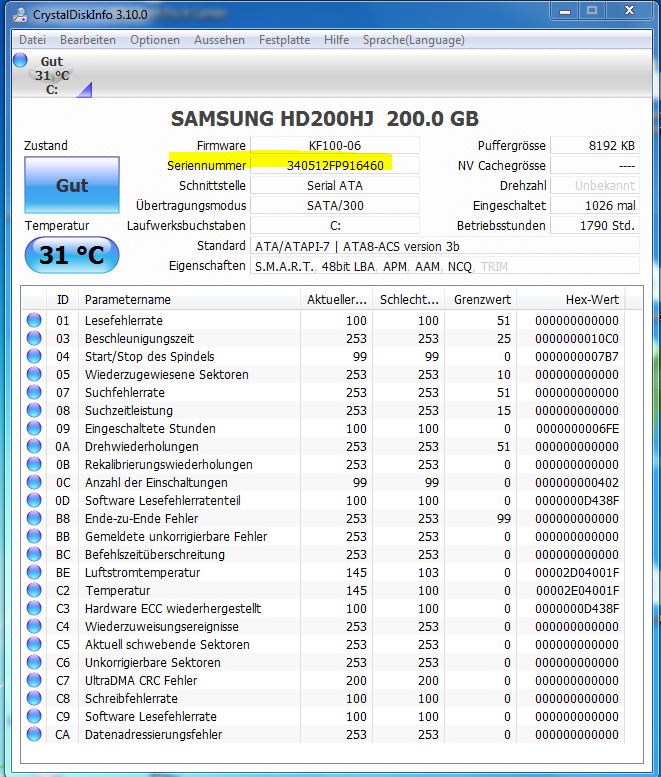
Task: Click status orb for Luftstromtemperatur row
Action: [x=34, y=572]
